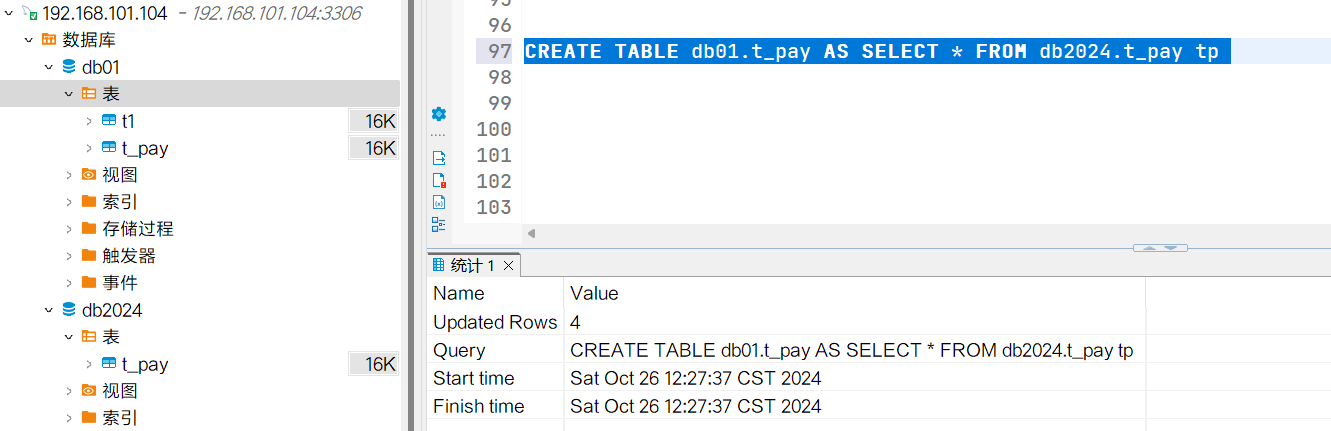1331x431 pixels.
Task: Collapse the db01 database node
Action: tap(48, 67)
